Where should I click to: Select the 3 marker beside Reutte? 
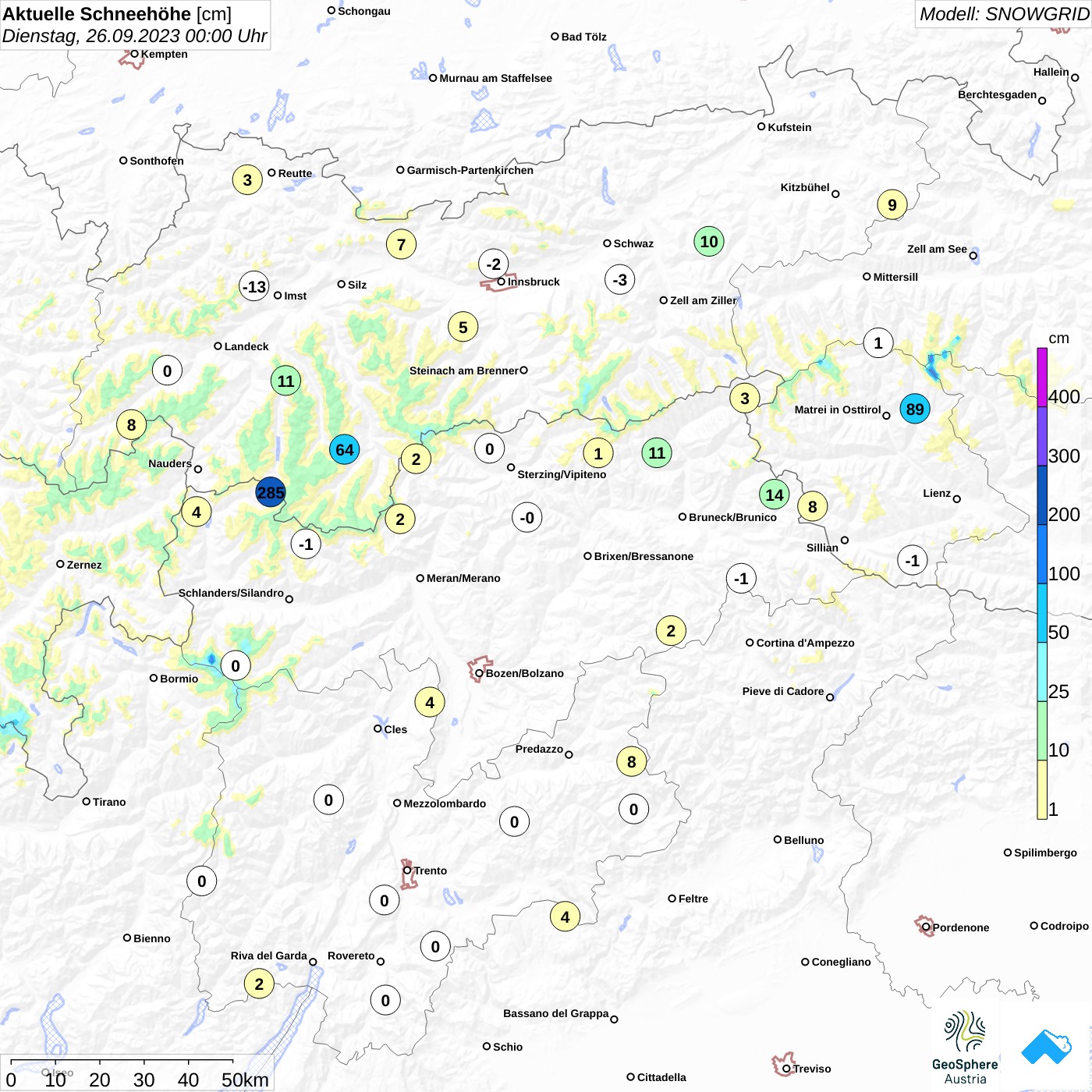(247, 180)
